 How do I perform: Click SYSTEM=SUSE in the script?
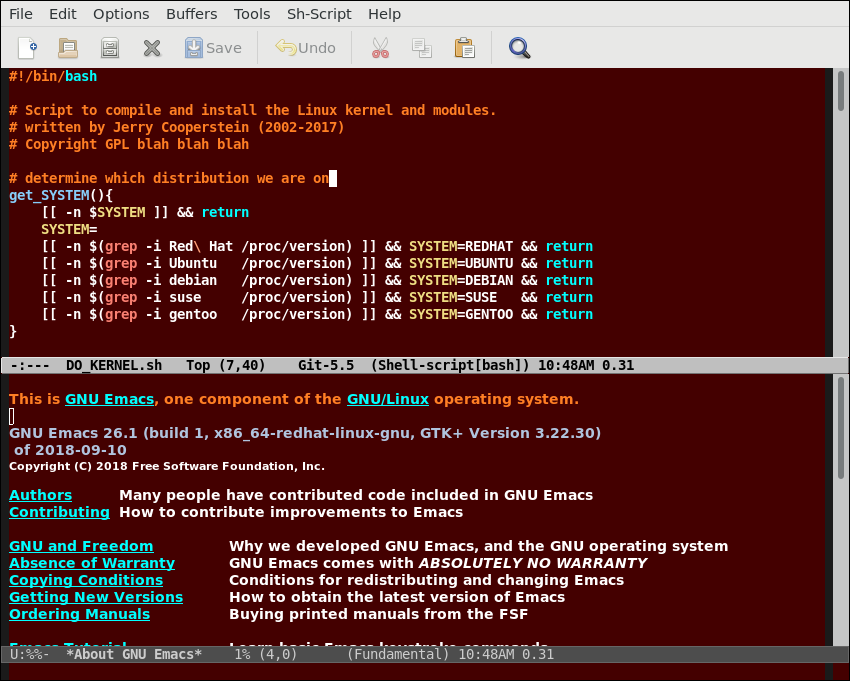453,297
